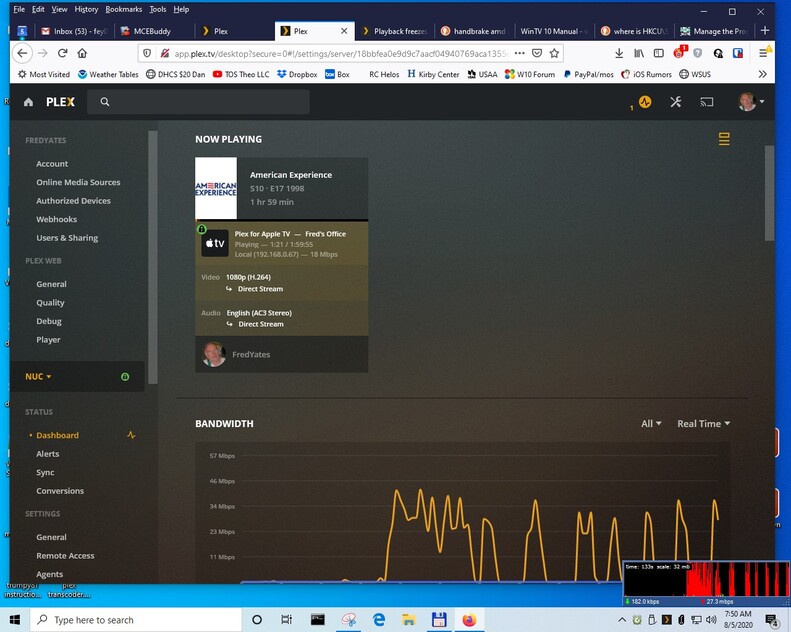Show more bookmarks chevron

coord(762,74)
